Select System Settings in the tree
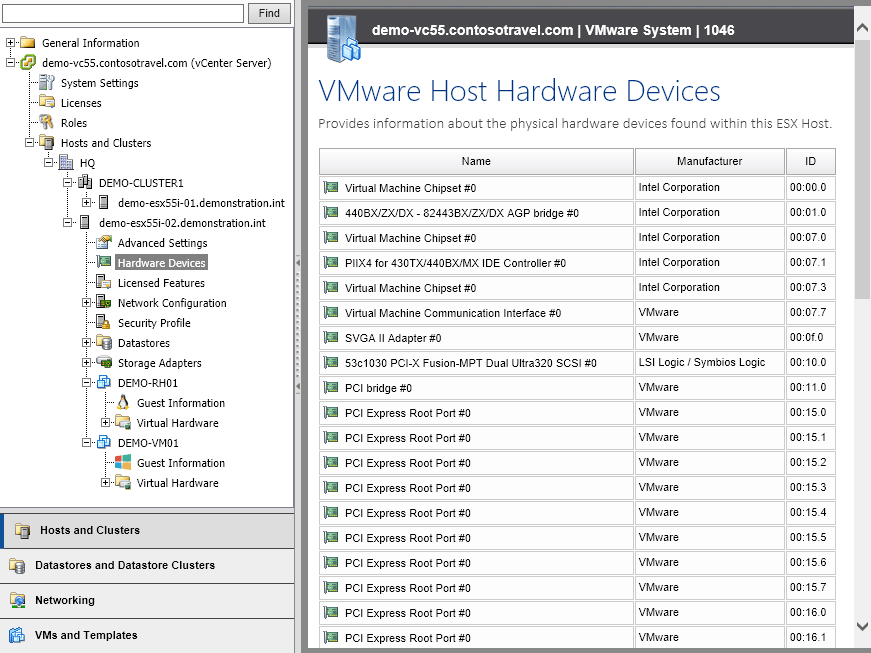Image resolution: width=871 pixels, height=653 pixels. coord(99,83)
